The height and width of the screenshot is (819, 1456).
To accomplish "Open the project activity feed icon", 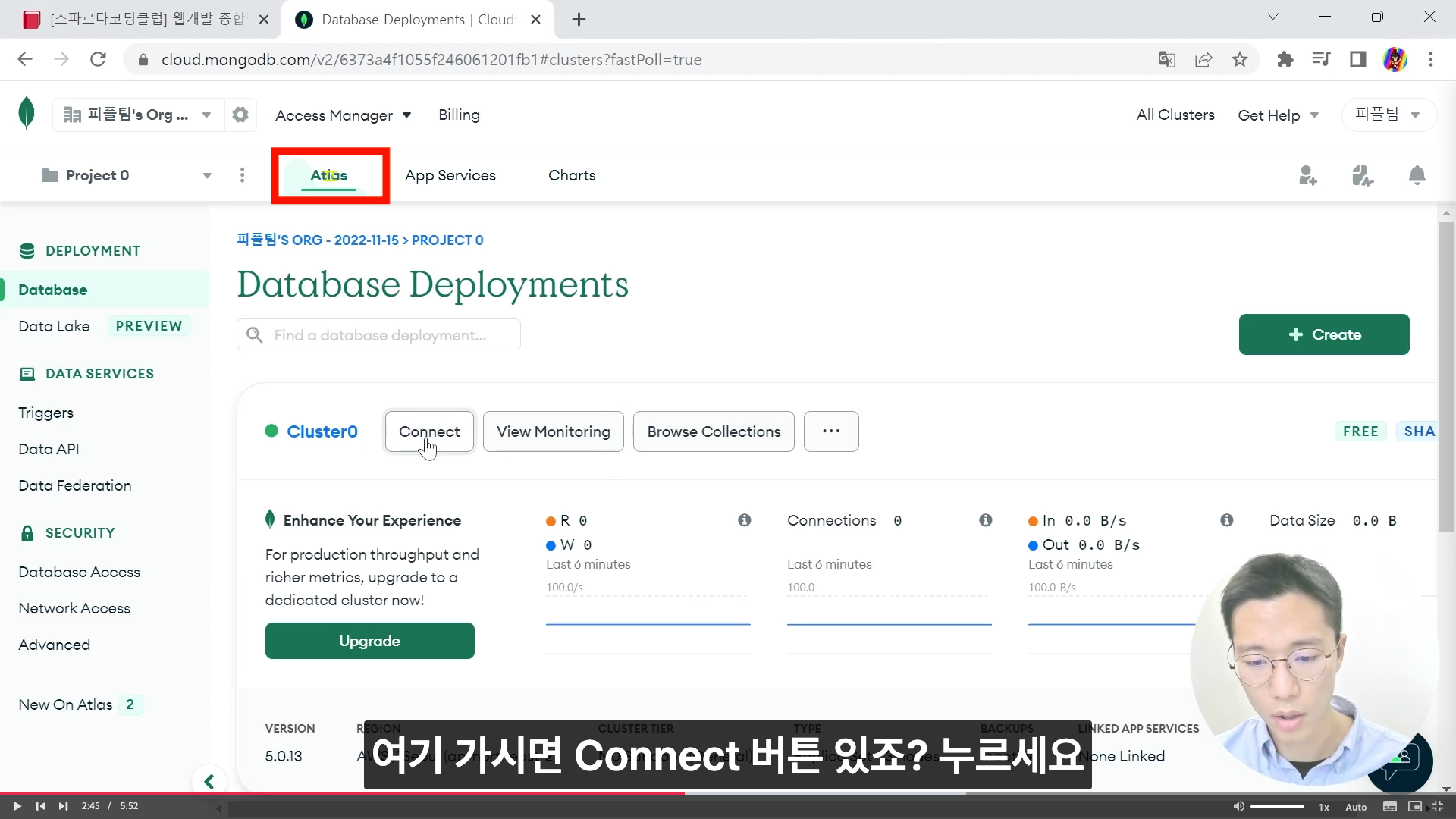I will pyautogui.click(x=1362, y=175).
